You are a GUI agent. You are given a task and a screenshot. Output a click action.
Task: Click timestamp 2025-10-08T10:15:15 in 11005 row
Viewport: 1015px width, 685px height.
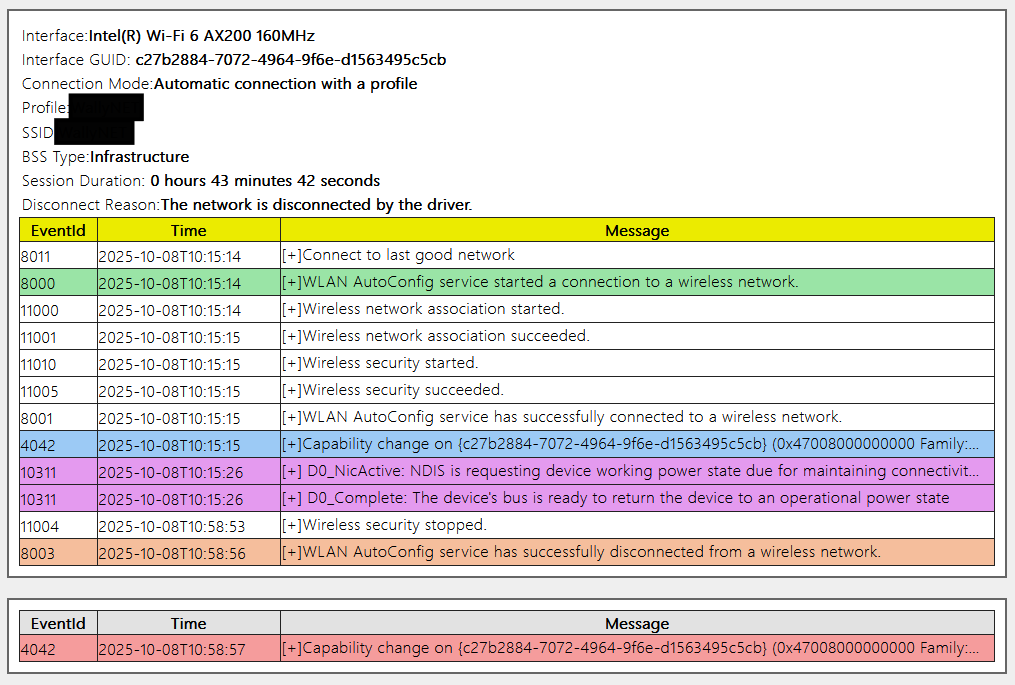point(170,392)
